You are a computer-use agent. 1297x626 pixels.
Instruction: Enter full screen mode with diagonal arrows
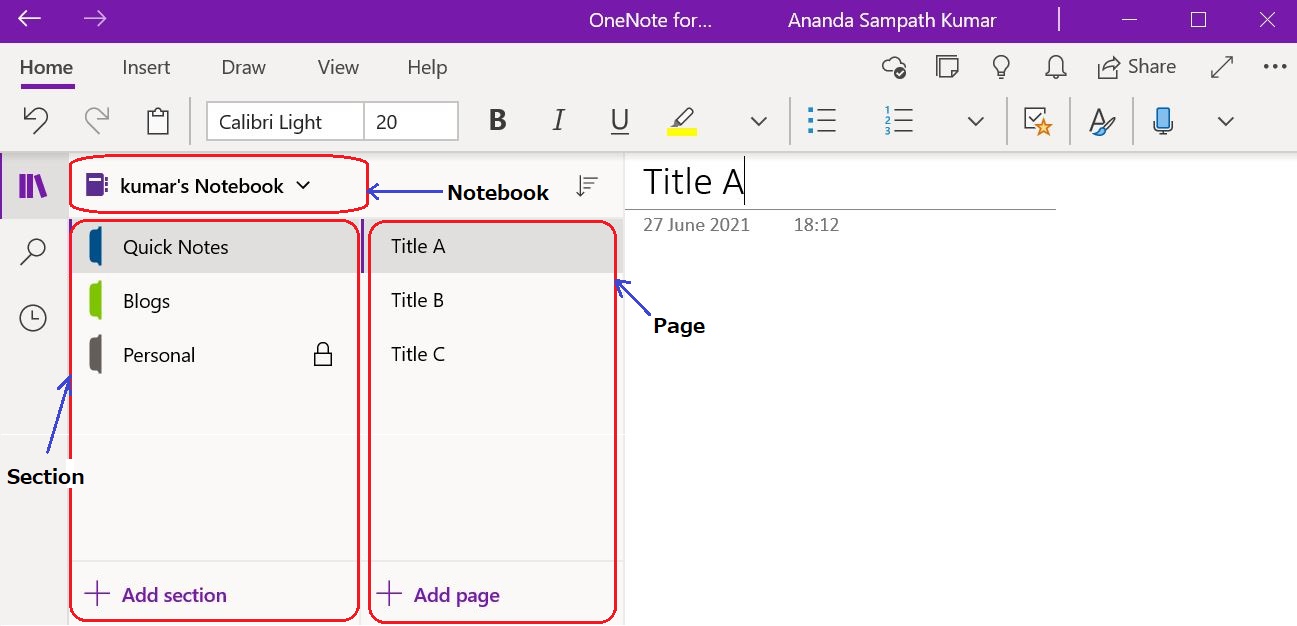coord(1221,67)
